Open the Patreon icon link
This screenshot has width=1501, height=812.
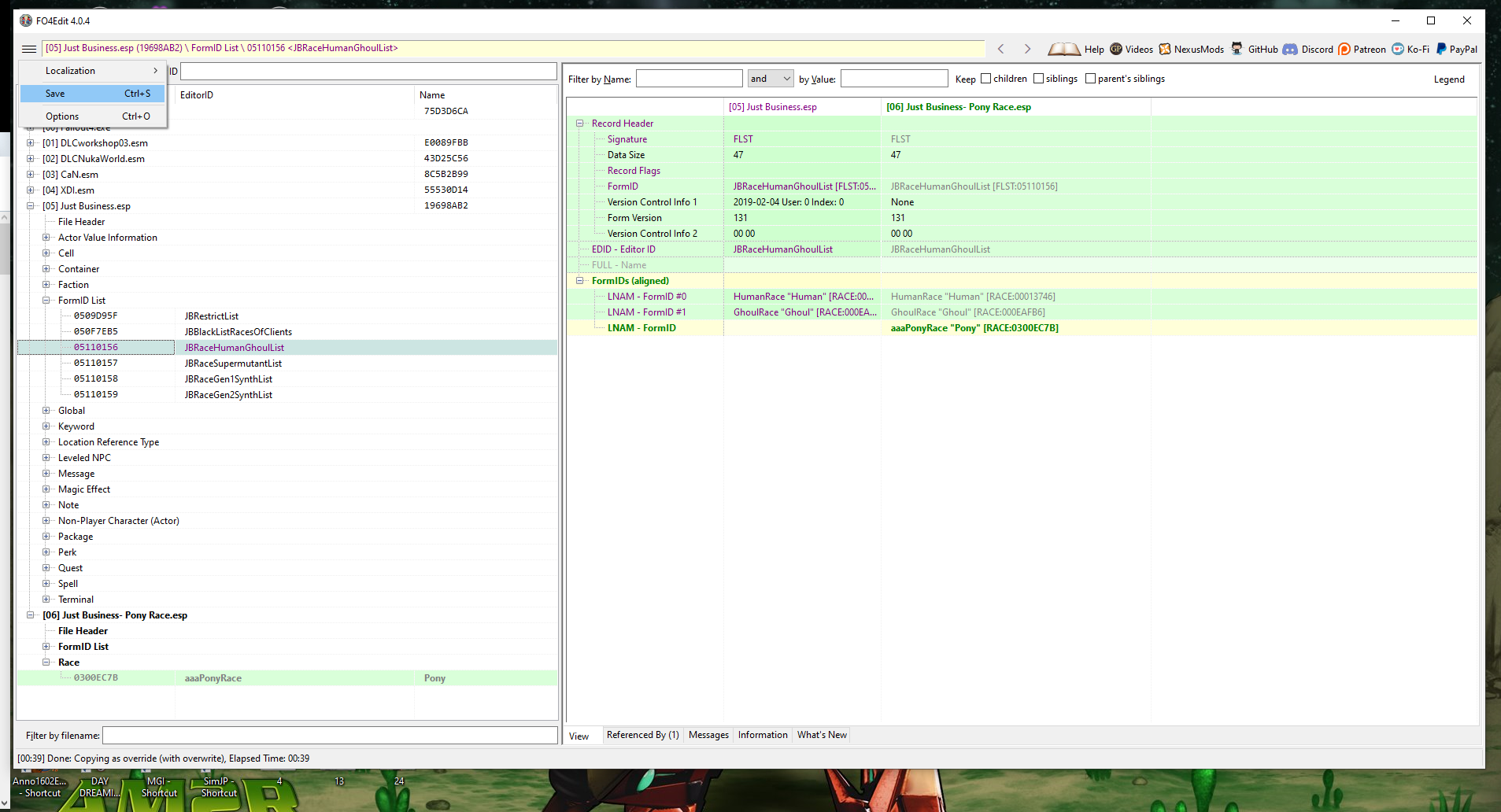1344,49
